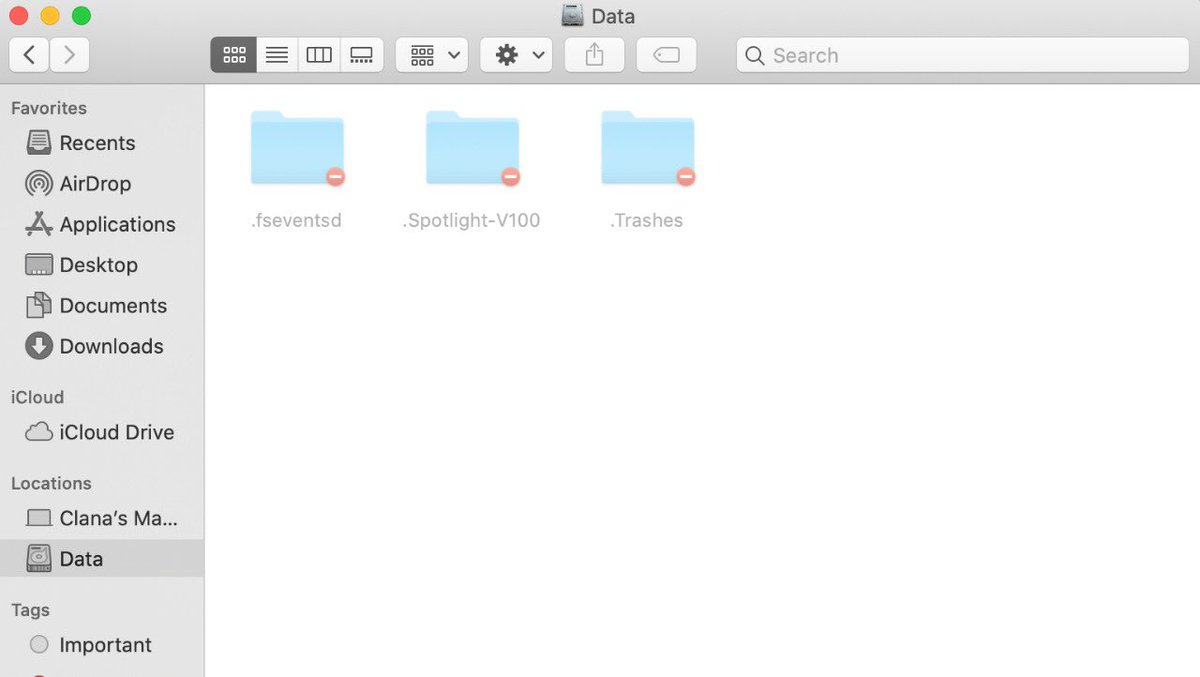This screenshot has height=677, width=1200.
Task: Open the item grouping dropdown
Action: click(x=431, y=54)
